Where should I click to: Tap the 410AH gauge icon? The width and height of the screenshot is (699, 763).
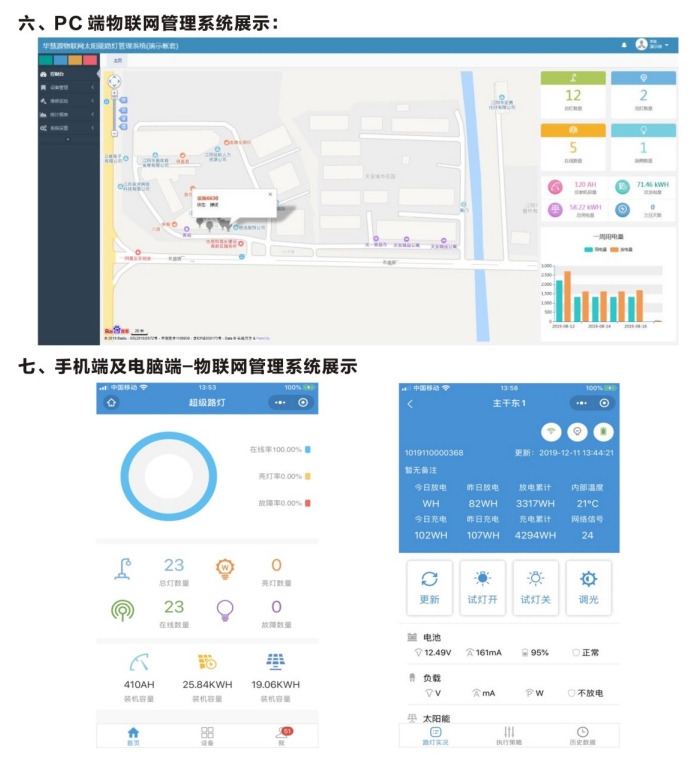139,662
